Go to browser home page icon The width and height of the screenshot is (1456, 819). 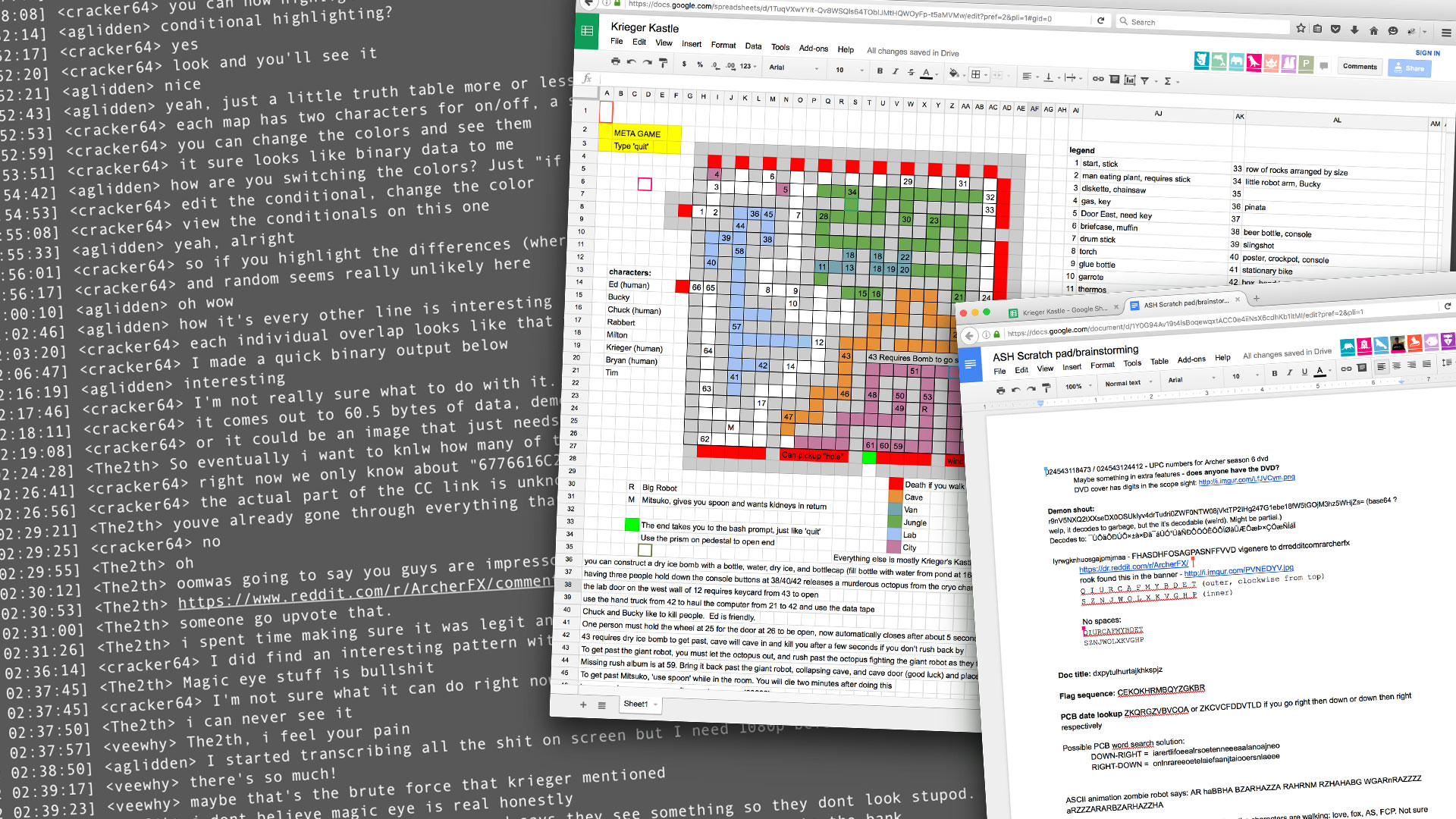click(1373, 31)
